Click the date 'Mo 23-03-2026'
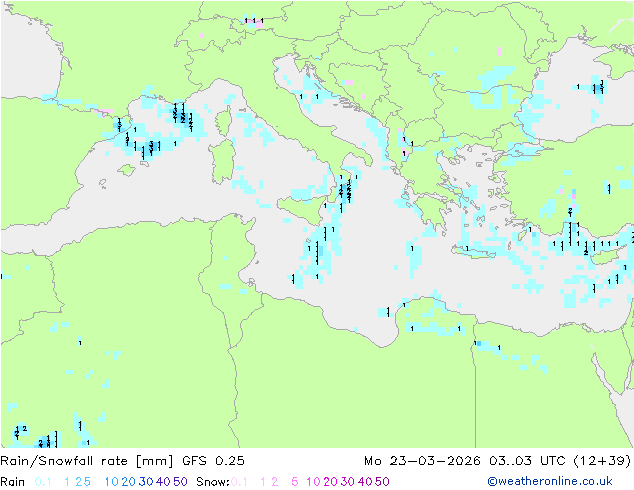The height and width of the screenshot is (490, 634). (423, 461)
